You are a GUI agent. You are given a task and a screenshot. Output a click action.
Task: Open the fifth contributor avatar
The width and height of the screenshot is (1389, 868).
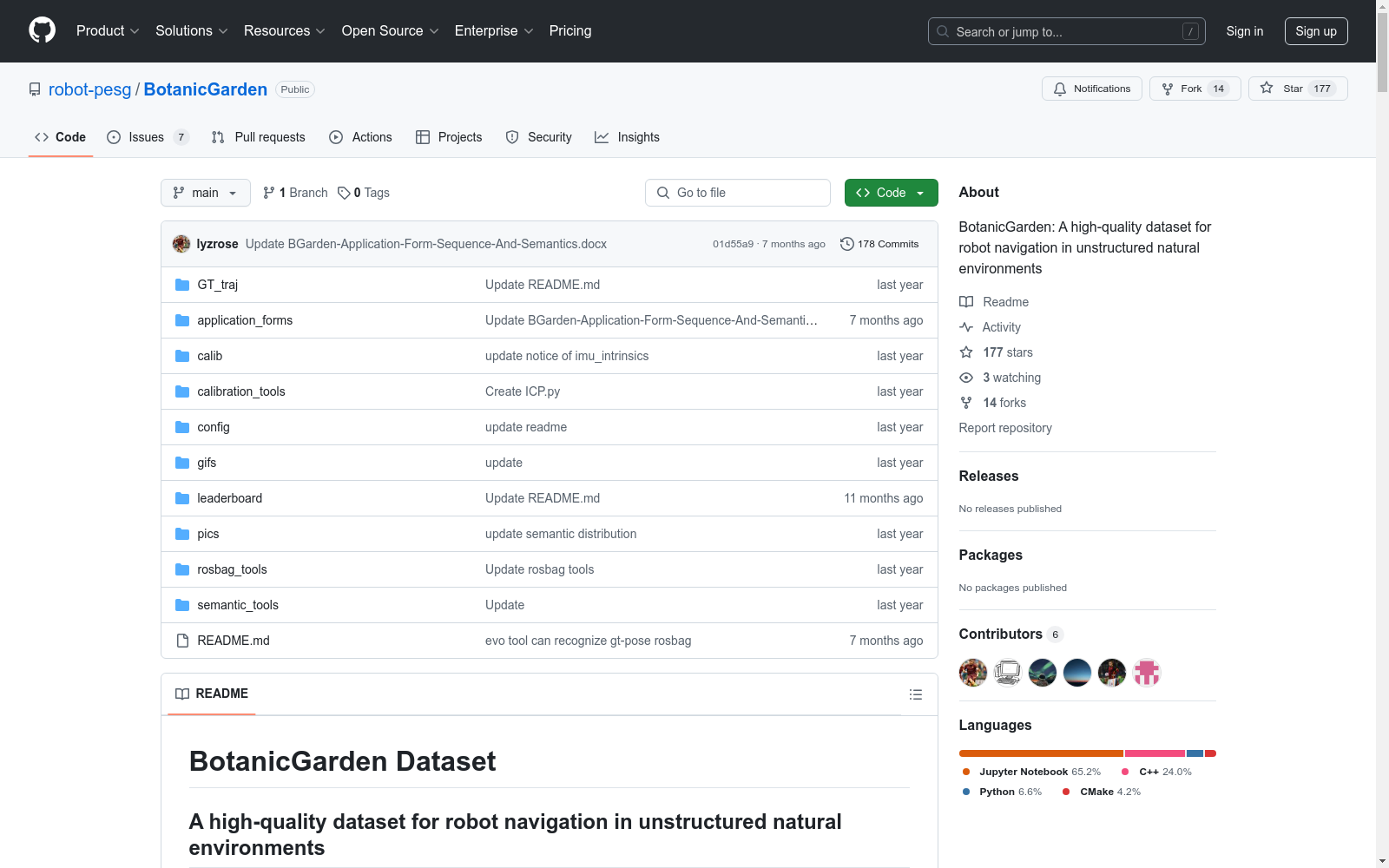1112,673
